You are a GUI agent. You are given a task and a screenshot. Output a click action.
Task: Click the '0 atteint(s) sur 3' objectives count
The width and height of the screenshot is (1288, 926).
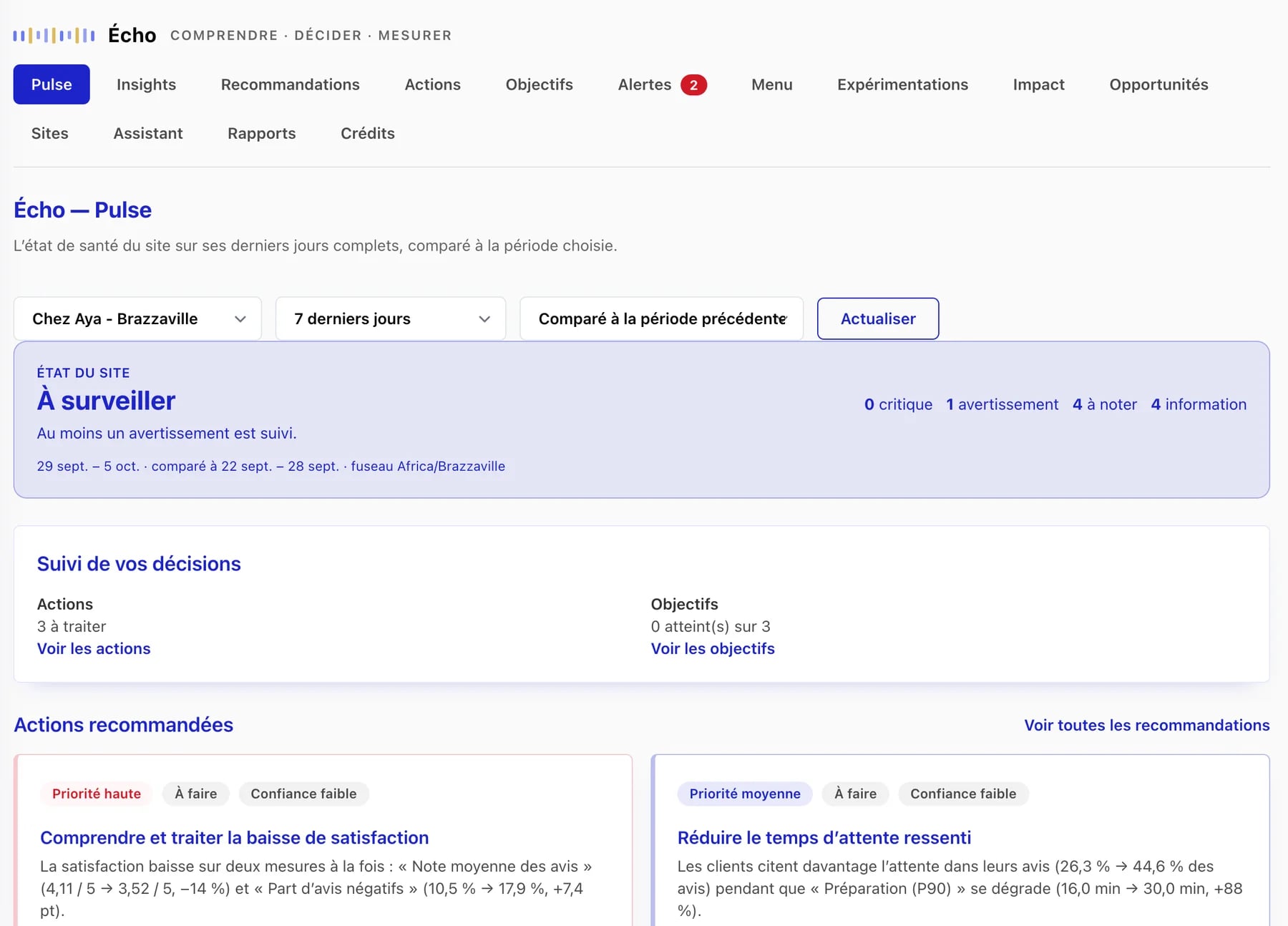point(711,626)
